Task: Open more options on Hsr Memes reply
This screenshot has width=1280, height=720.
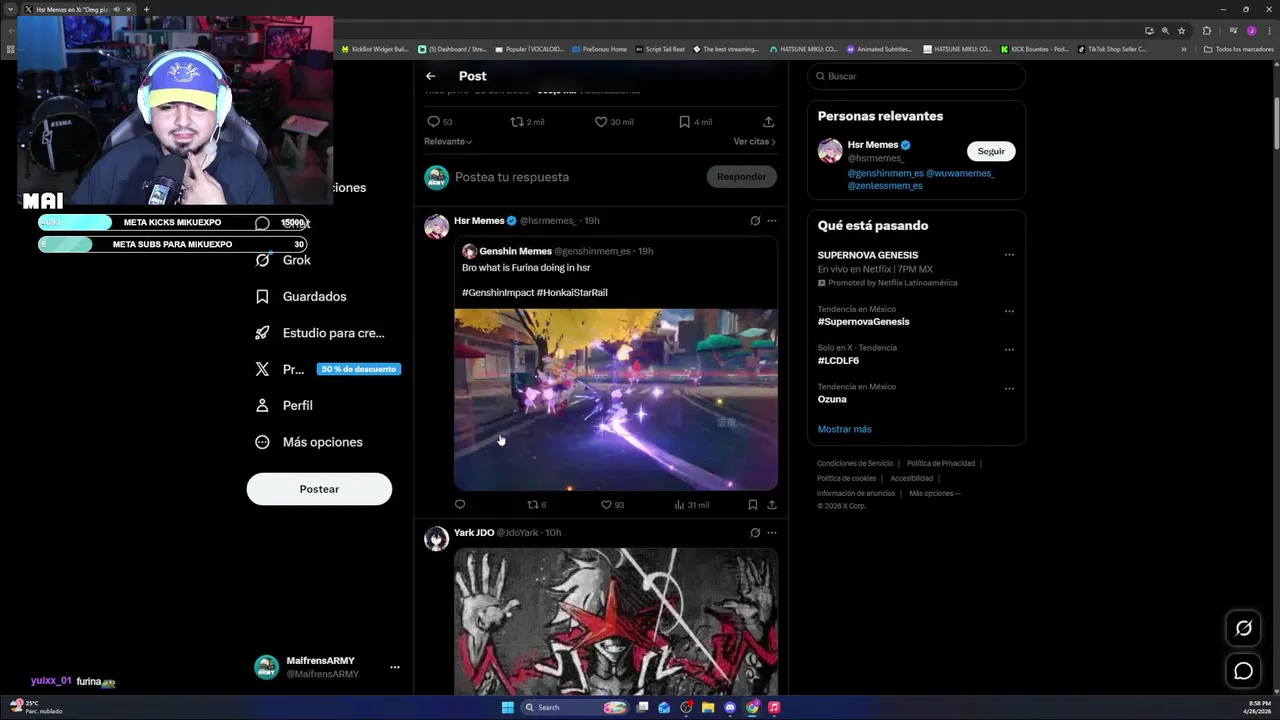Action: tap(771, 220)
